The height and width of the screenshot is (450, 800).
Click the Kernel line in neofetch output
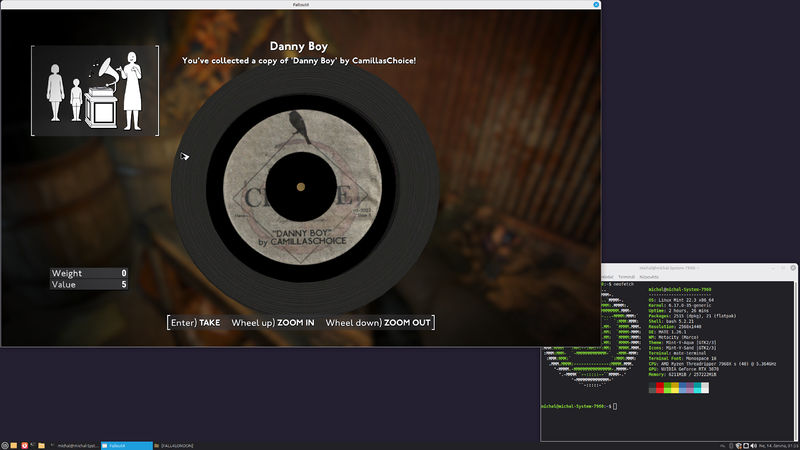(681, 305)
